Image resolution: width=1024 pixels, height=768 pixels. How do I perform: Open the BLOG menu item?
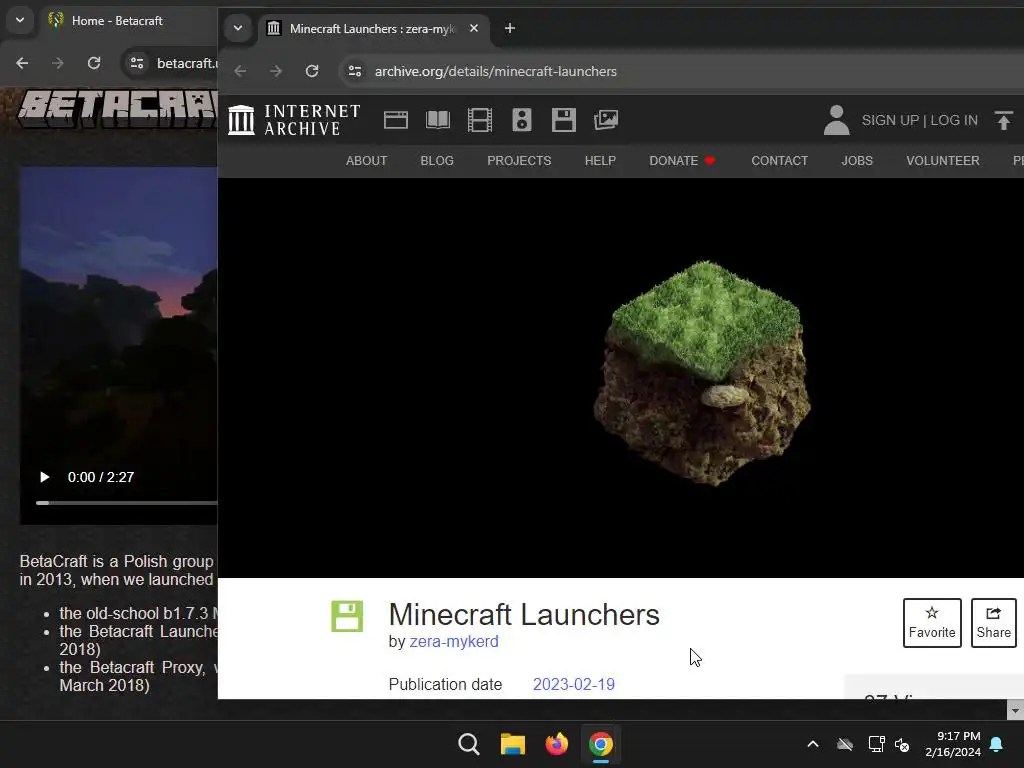[437, 161]
